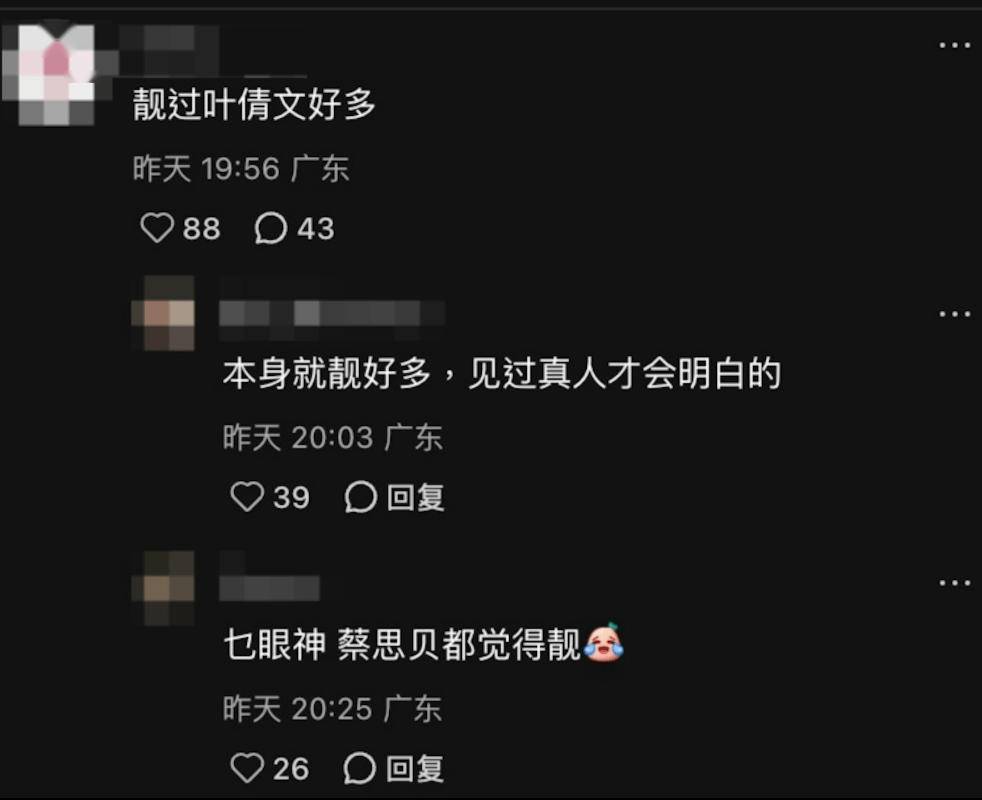Like the 20:03 reply with 39 likes
The height and width of the screenshot is (800, 982).
click(x=247, y=497)
